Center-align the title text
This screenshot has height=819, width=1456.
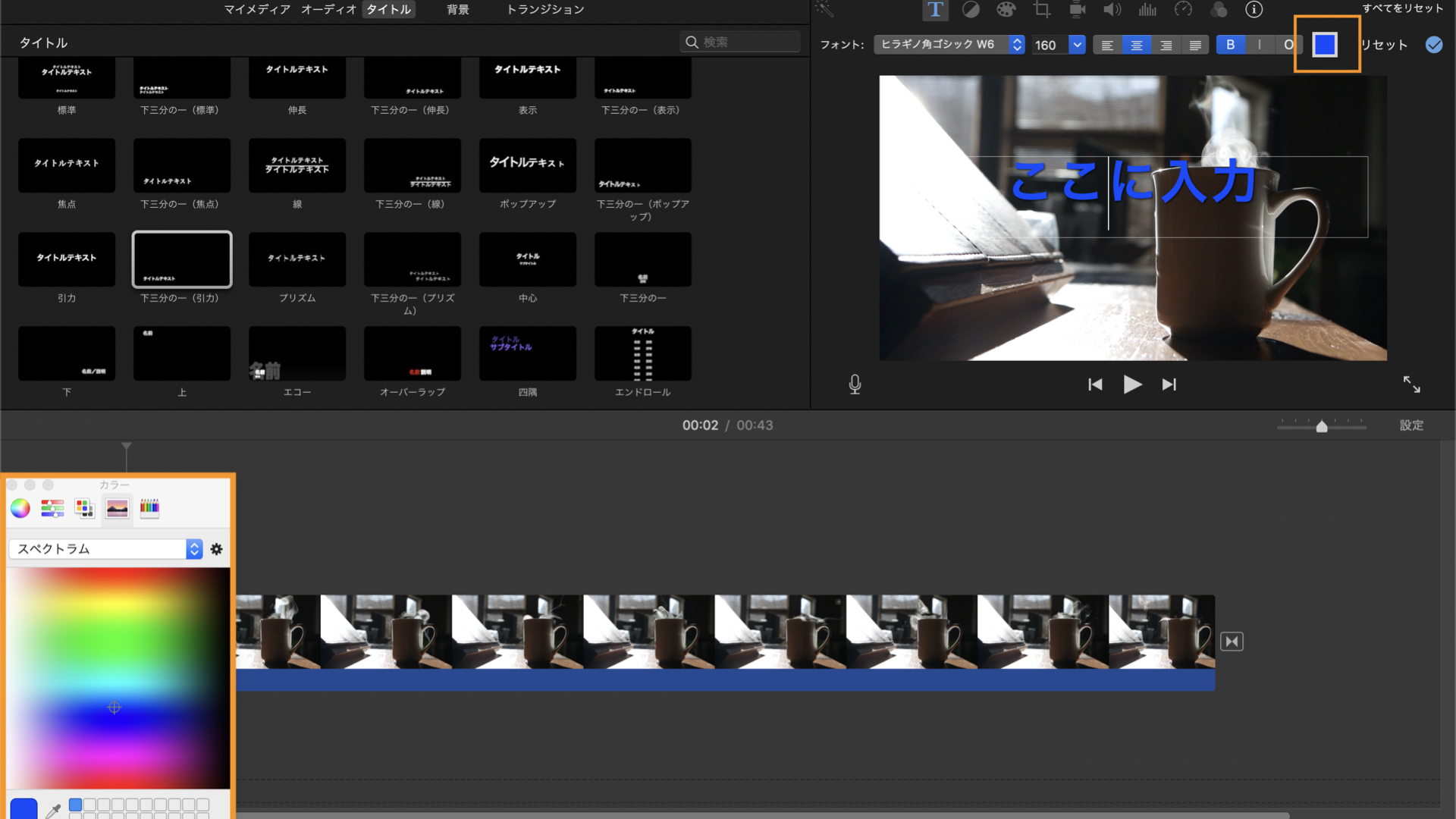point(1137,45)
